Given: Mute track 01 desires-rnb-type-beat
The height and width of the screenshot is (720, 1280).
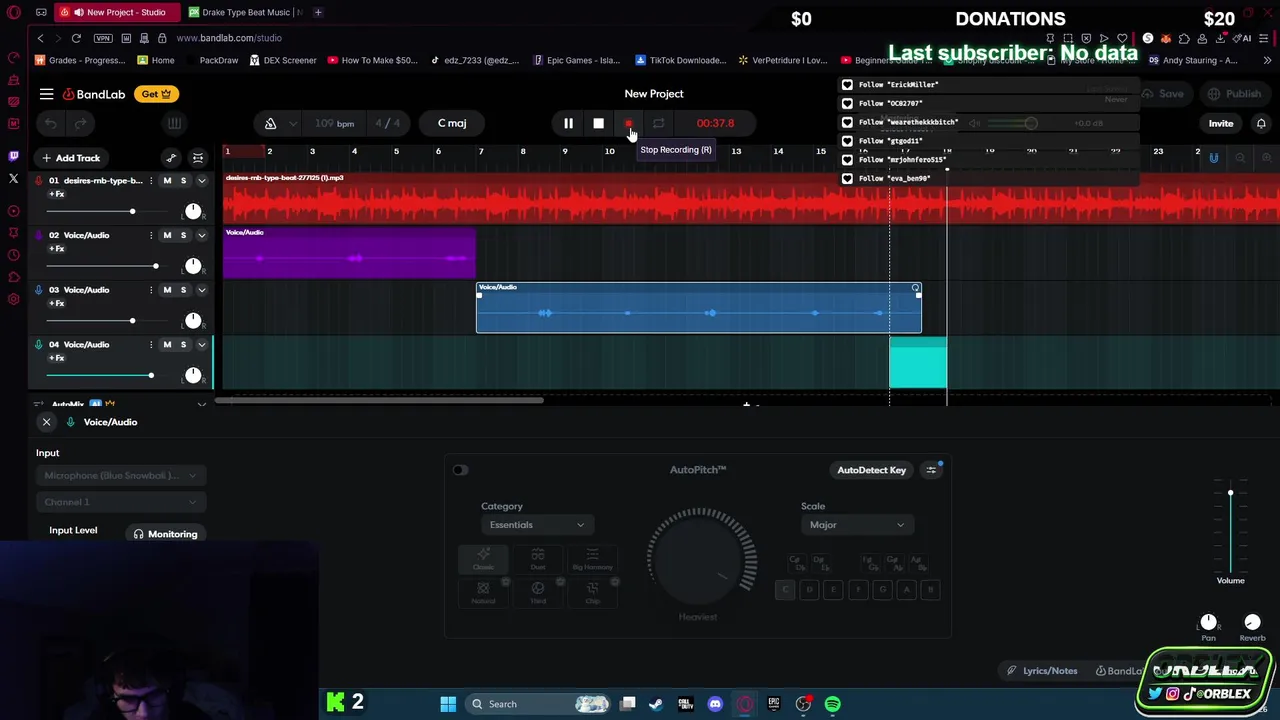Looking at the screenshot, I should (x=167, y=181).
